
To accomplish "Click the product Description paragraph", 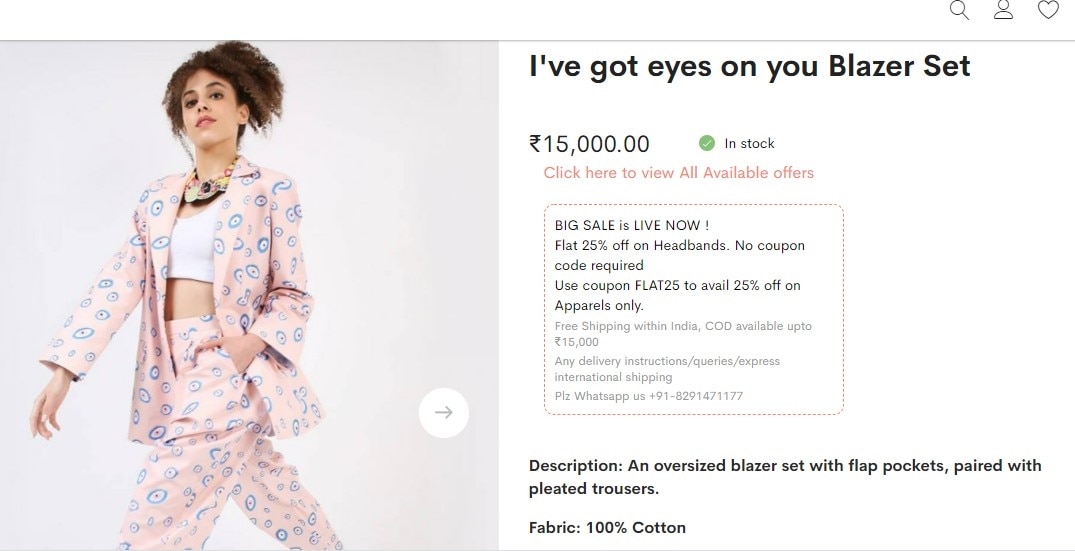I will click(784, 477).
